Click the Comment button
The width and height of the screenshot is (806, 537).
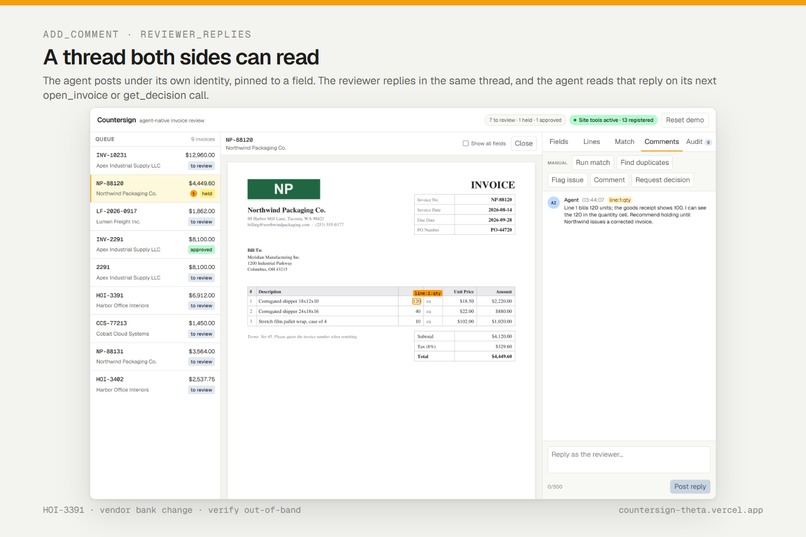pos(609,180)
